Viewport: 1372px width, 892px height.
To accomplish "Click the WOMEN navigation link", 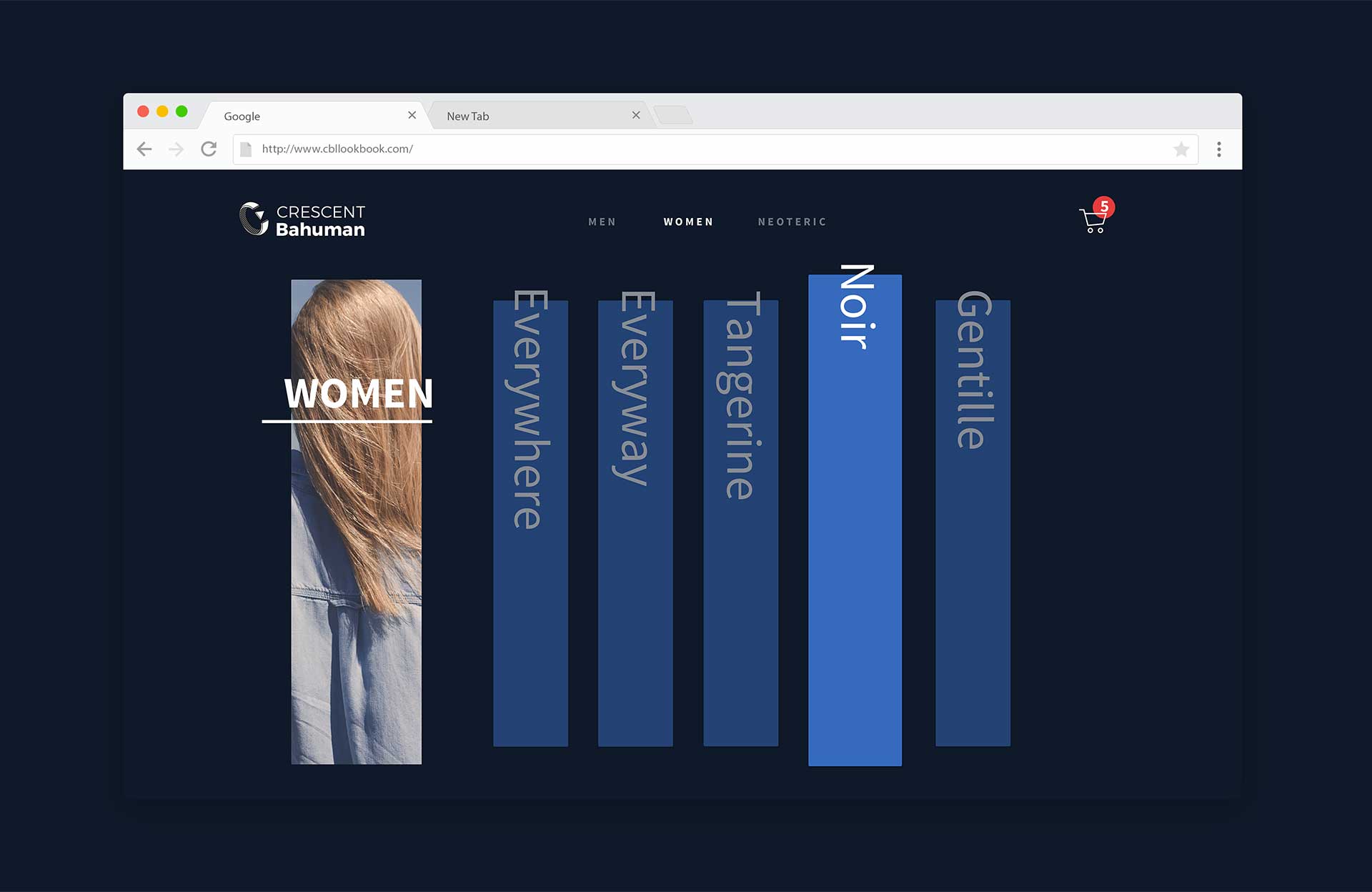I will [688, 222].
